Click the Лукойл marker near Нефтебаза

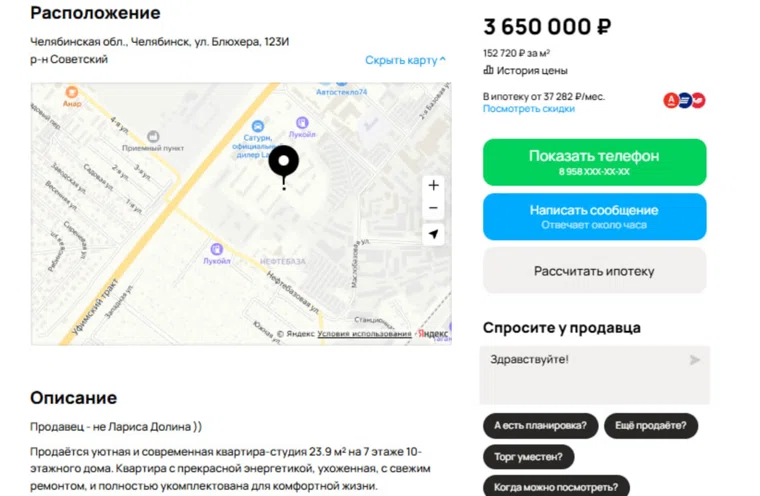coord(215,248)
